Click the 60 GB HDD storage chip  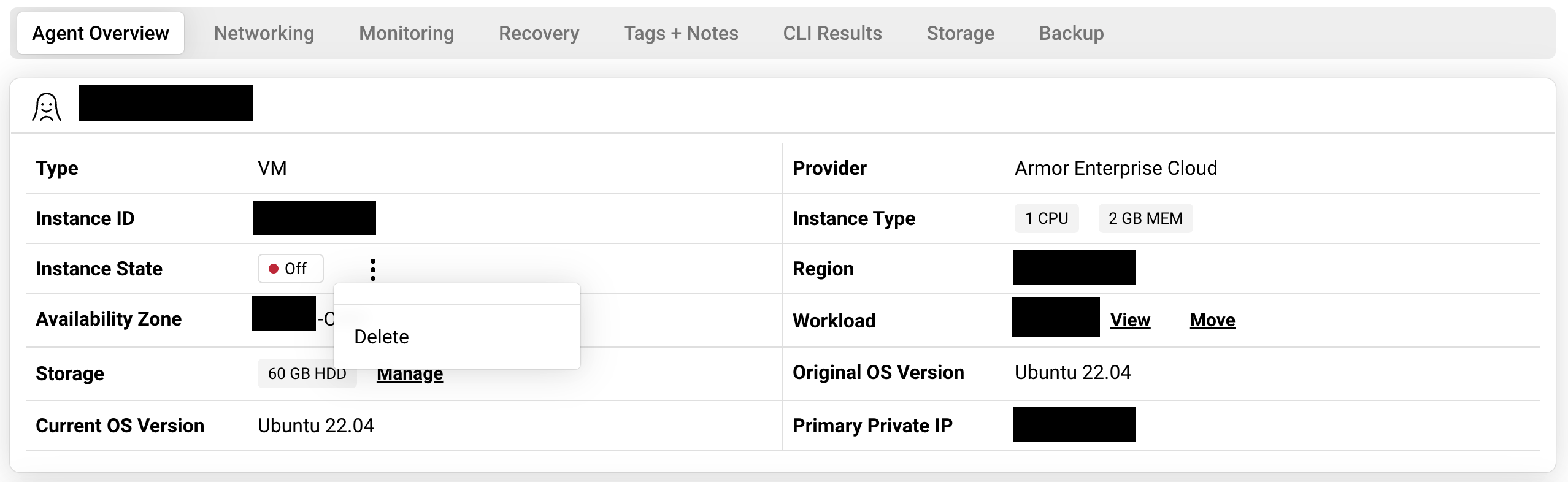pos(306,373)
